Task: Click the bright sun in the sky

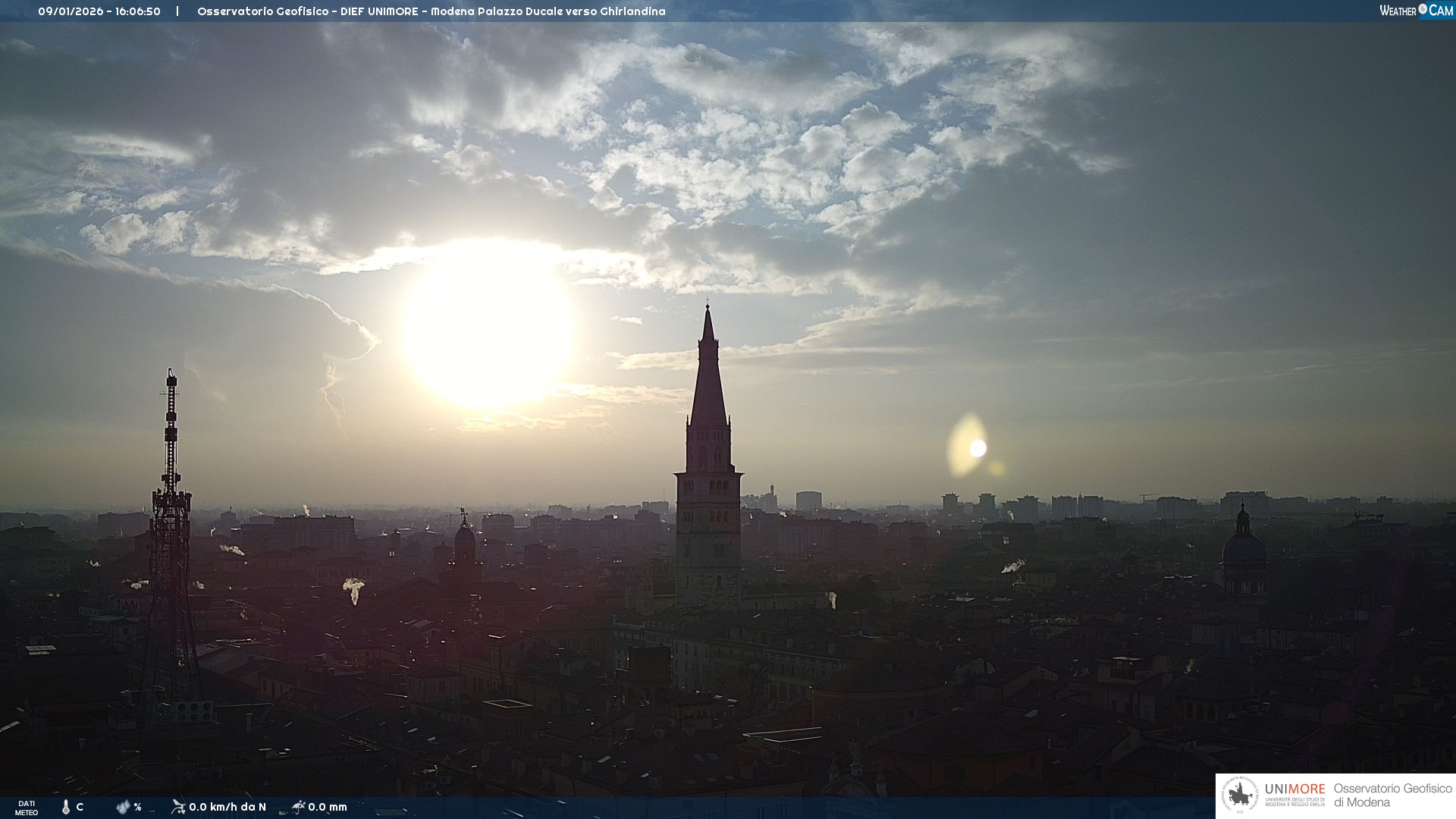Action: [x=488, y=326]
